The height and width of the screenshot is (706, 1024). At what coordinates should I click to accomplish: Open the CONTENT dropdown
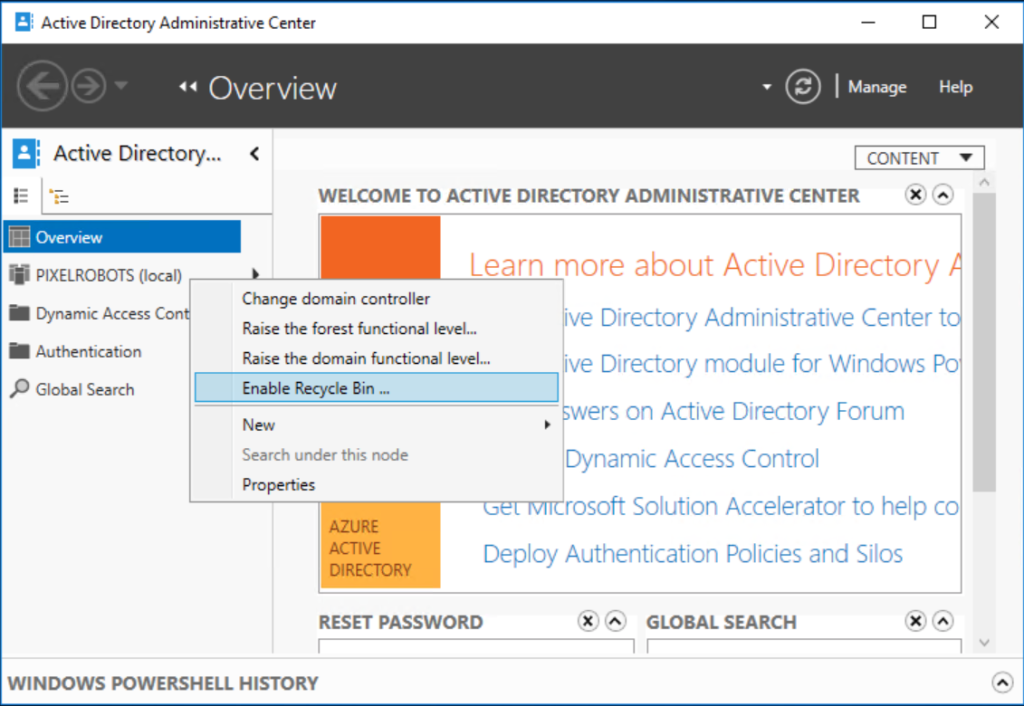918,157
